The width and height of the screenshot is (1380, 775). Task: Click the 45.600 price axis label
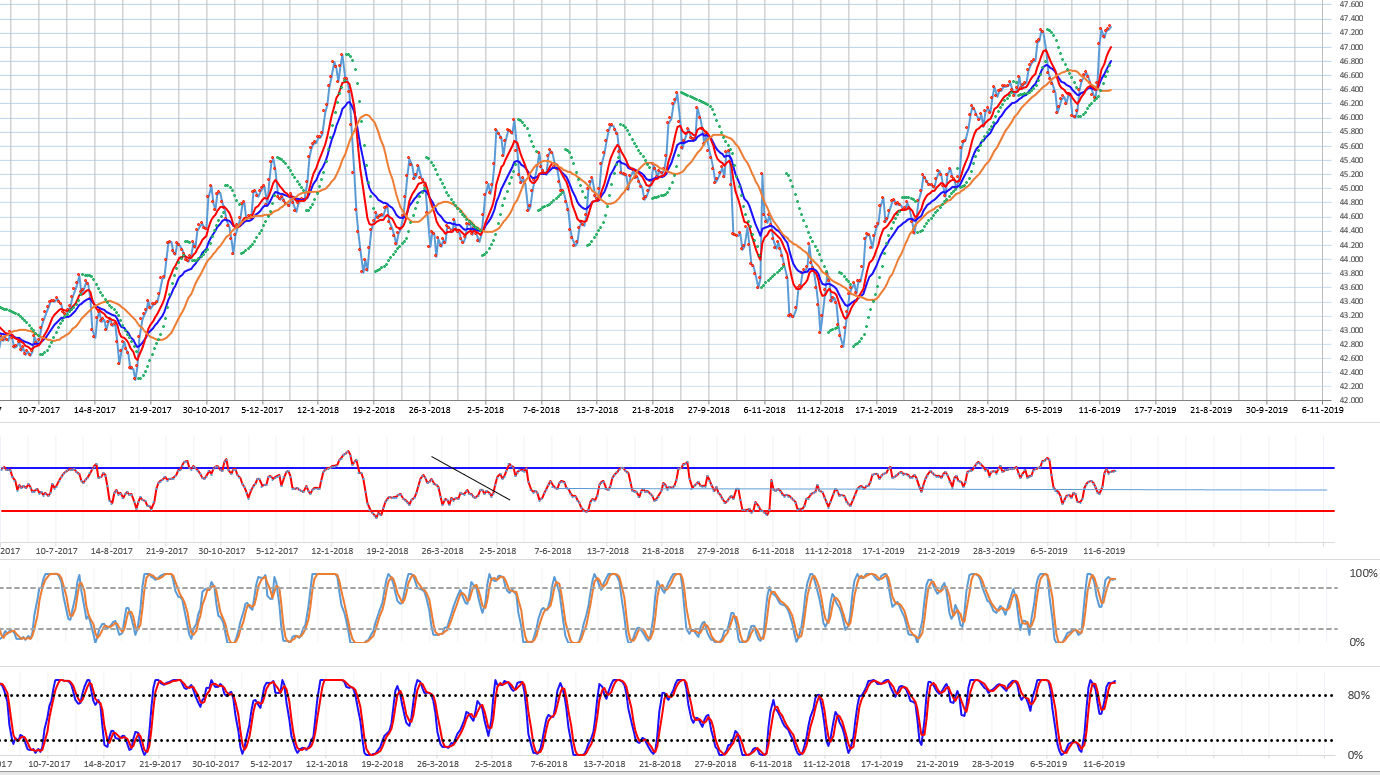click(x=1350, y=146)
